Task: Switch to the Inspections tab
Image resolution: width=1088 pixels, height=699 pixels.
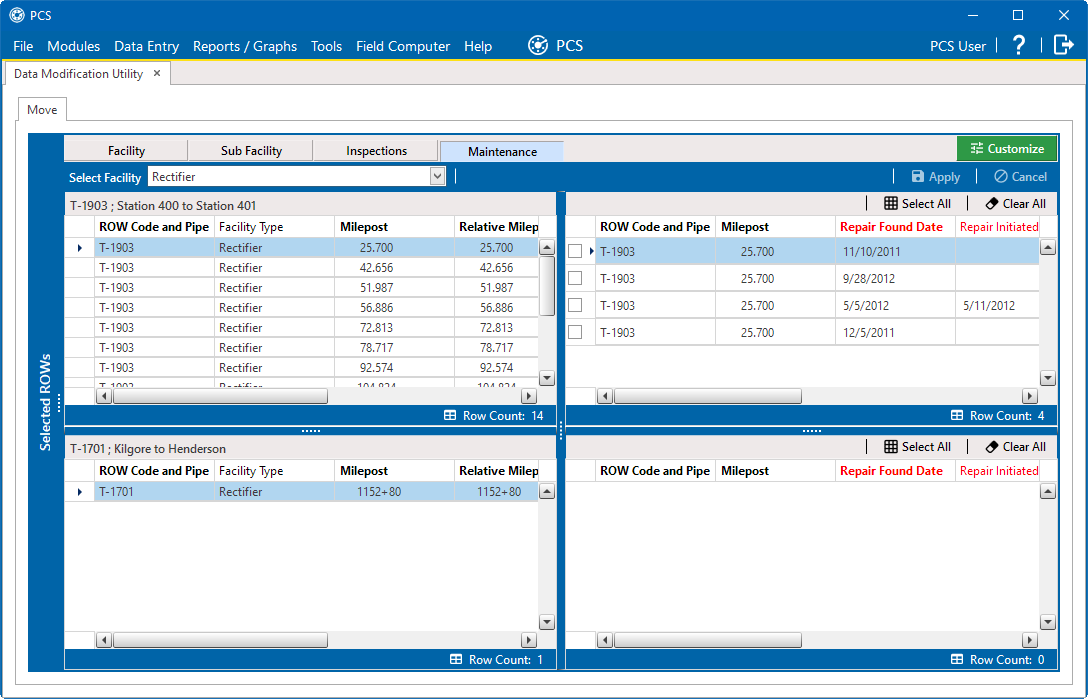Action: coord(377,151)
